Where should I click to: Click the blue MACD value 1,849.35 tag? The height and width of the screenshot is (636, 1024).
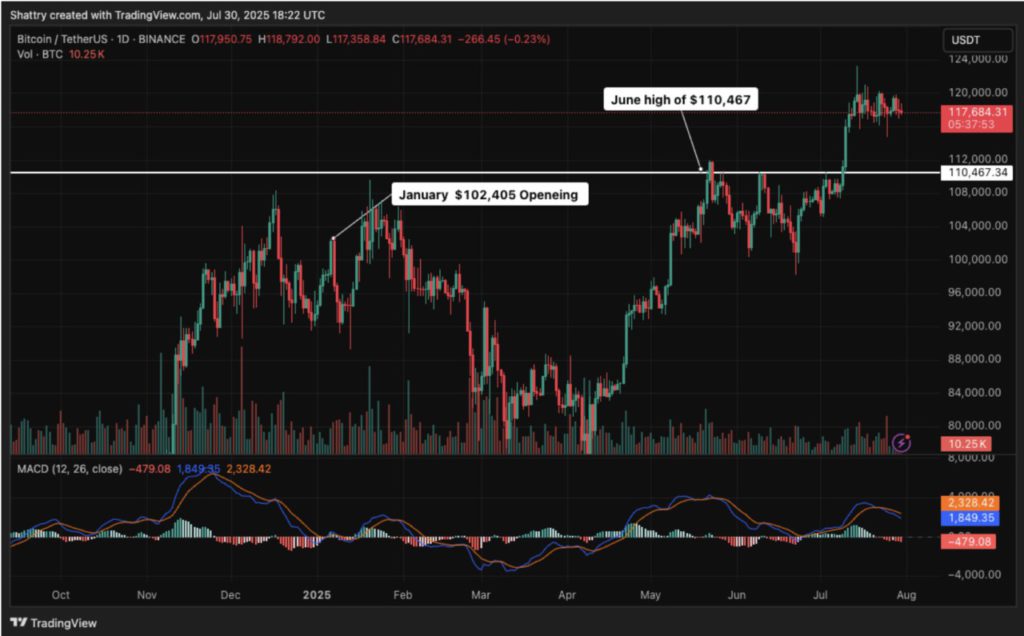tap(970, 520)
